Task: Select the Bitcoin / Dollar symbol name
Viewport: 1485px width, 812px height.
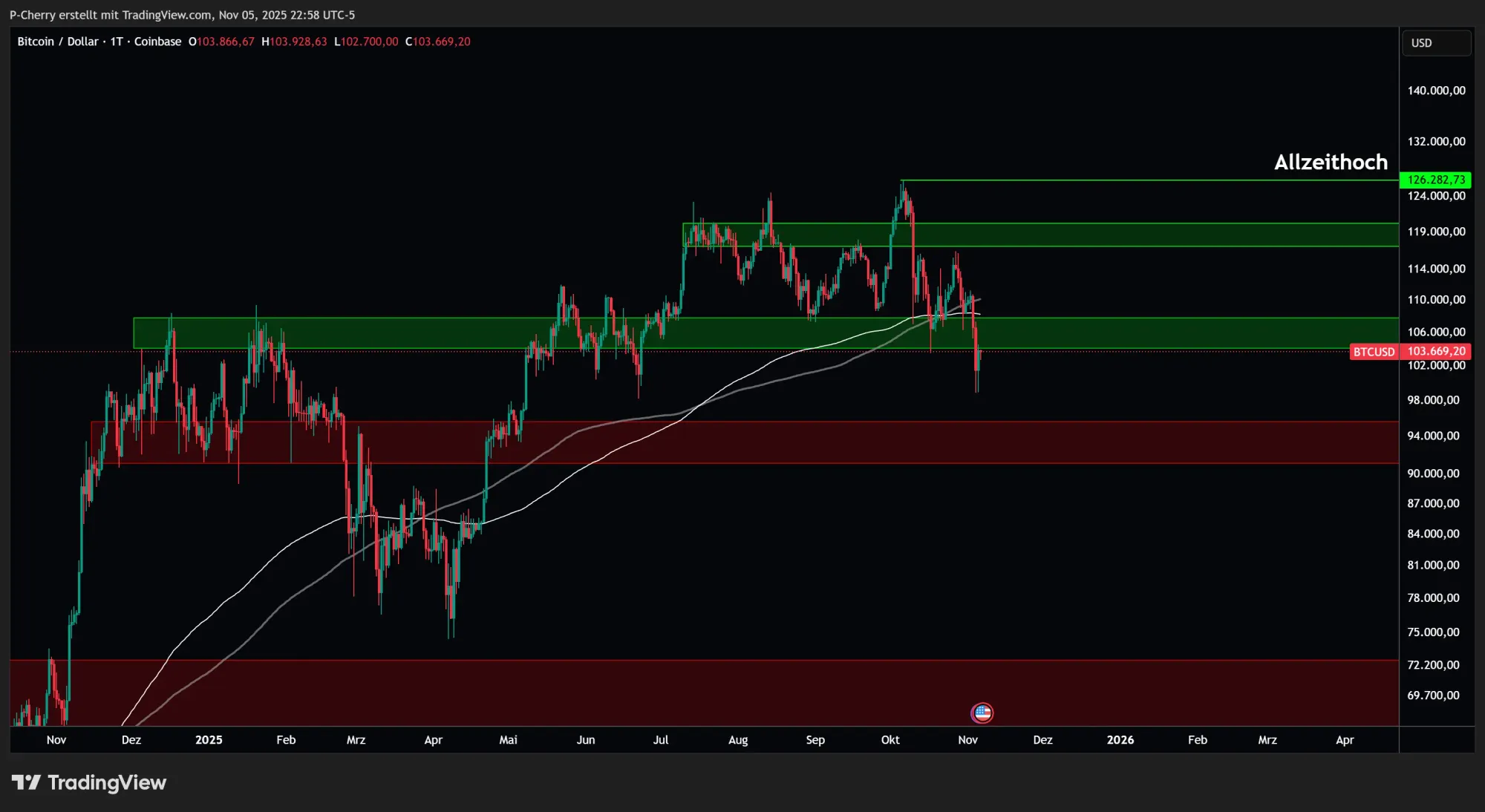Action: click(x=58, y=42)
